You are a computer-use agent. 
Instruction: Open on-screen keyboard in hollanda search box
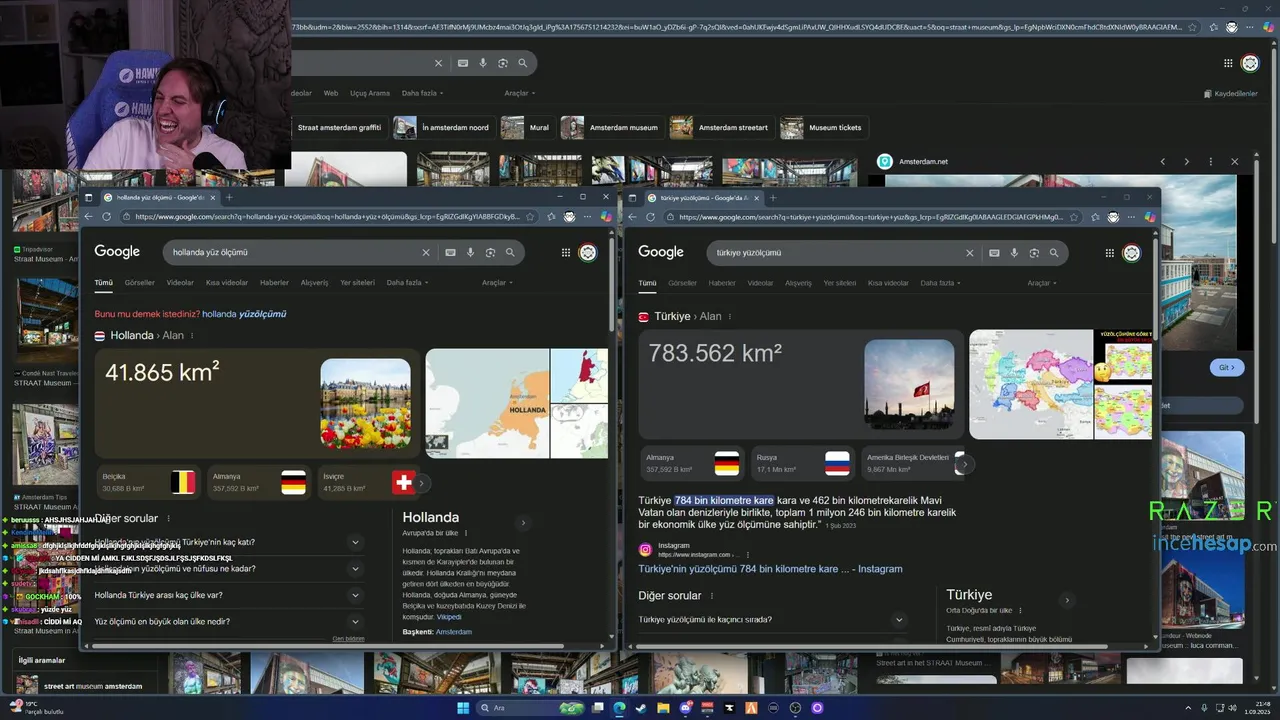pyautogui.click(x=450, y=253)
